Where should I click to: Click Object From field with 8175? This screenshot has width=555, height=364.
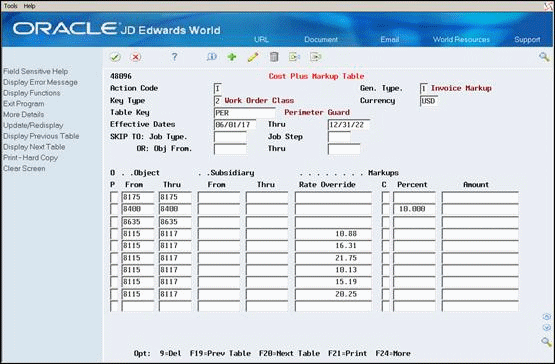pos(138,197)
